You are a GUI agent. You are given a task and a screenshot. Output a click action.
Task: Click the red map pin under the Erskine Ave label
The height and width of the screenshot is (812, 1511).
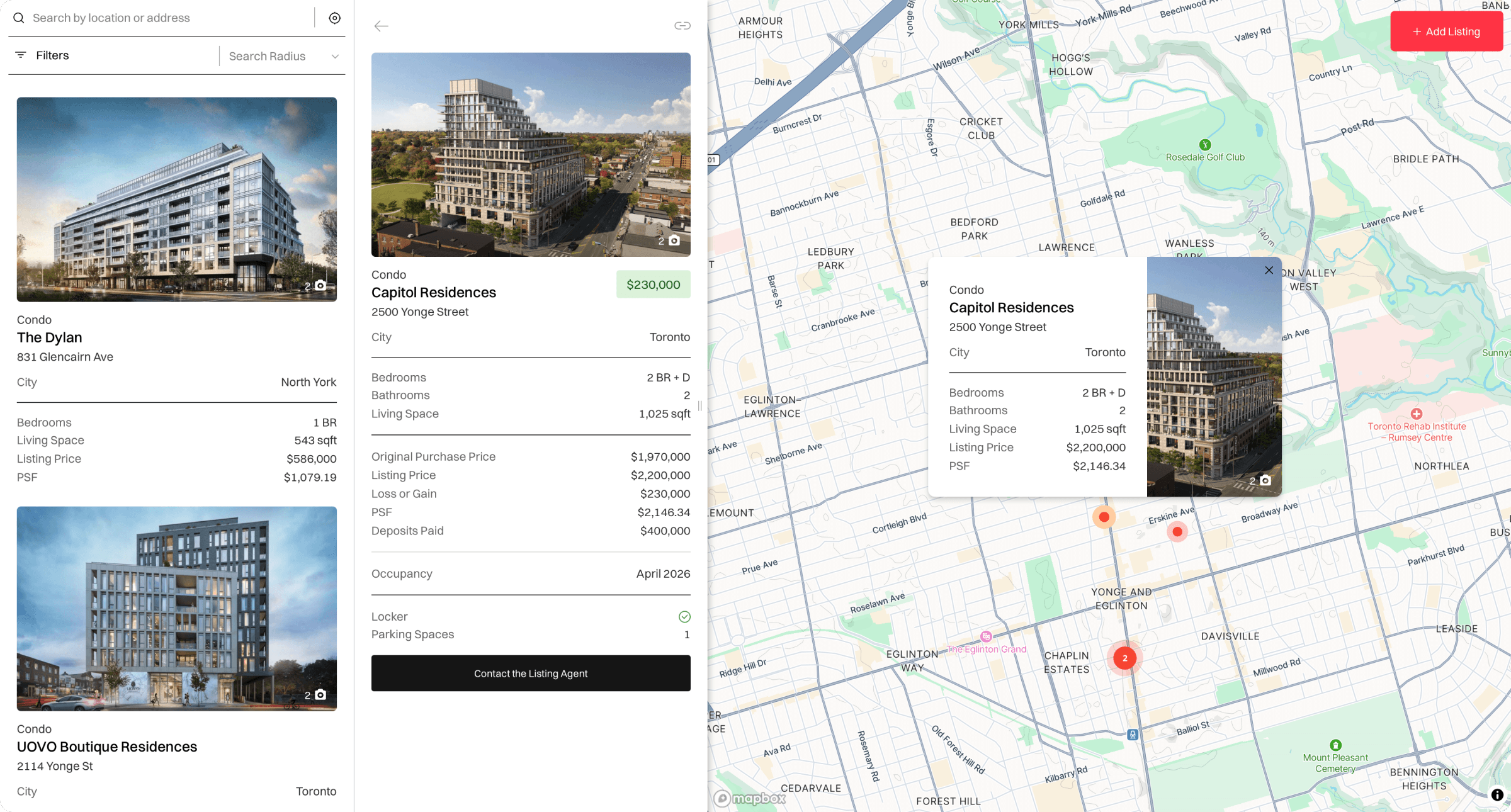[1177, 532]
